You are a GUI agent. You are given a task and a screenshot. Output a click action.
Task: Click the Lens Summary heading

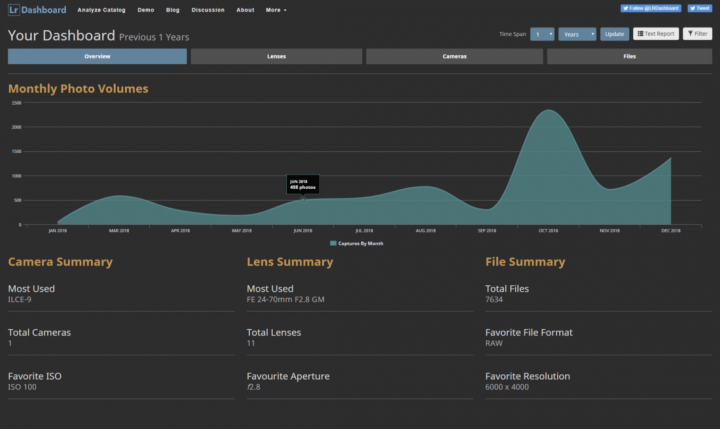(290, 262)
